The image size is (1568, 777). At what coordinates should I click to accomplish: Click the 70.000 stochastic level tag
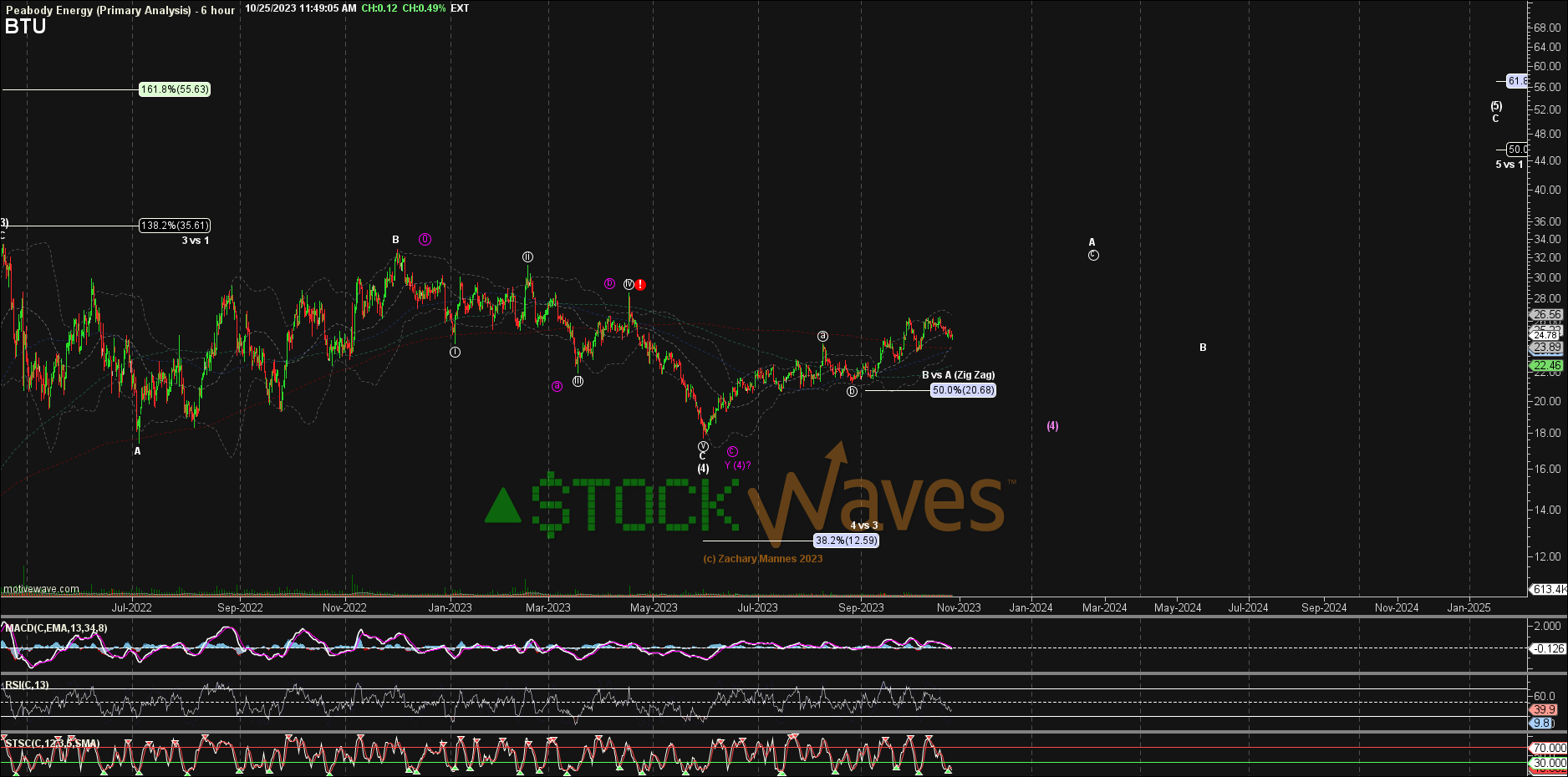tap(1549, 748)
